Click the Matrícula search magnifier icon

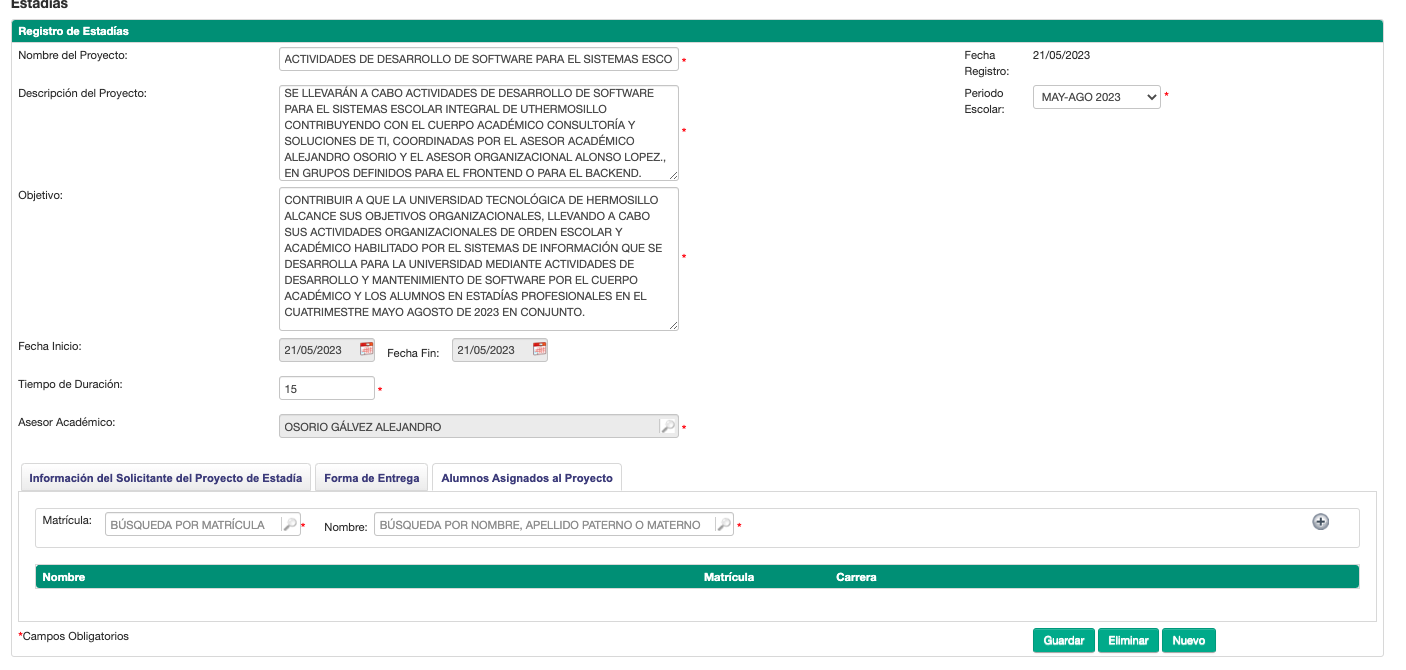[289, 525]
